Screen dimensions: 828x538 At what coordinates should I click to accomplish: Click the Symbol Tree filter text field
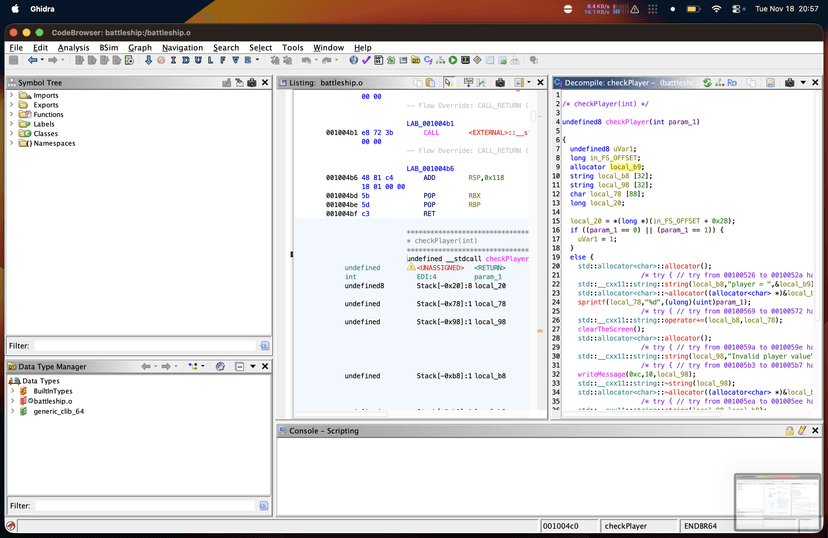(143, 345)
